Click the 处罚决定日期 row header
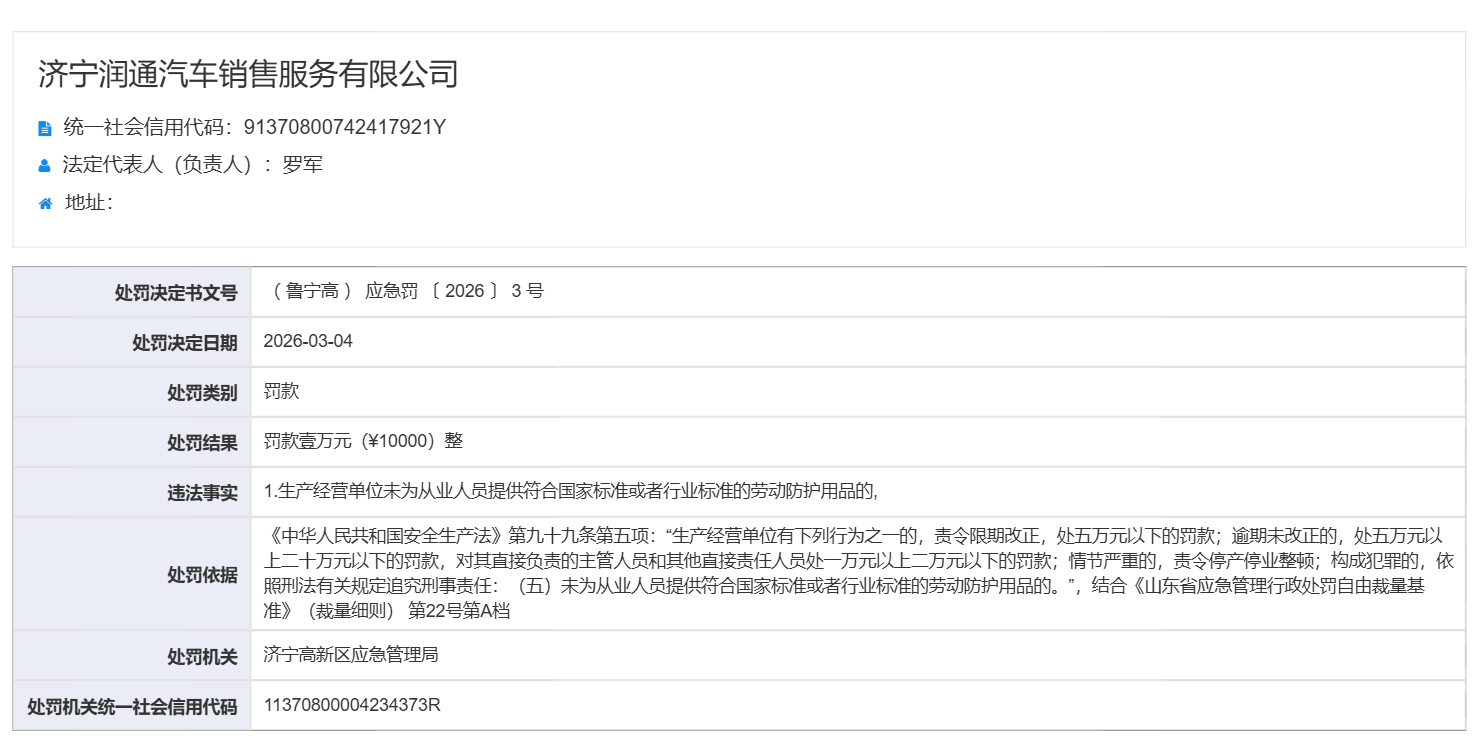Image resolution: width=1478 pixels, height=743 pixels. pos(185,343)
